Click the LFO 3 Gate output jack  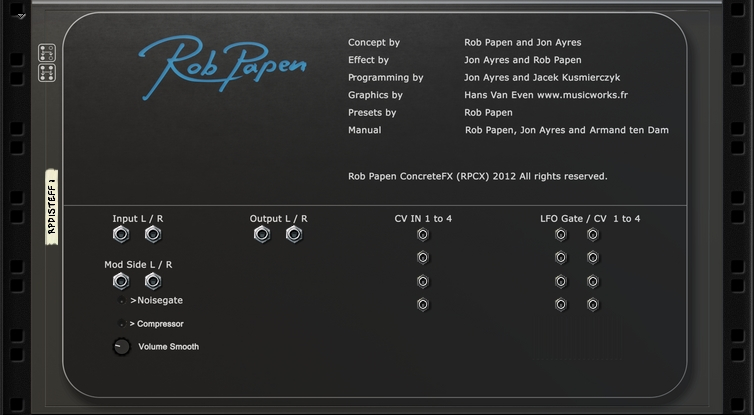coord(561,281)
